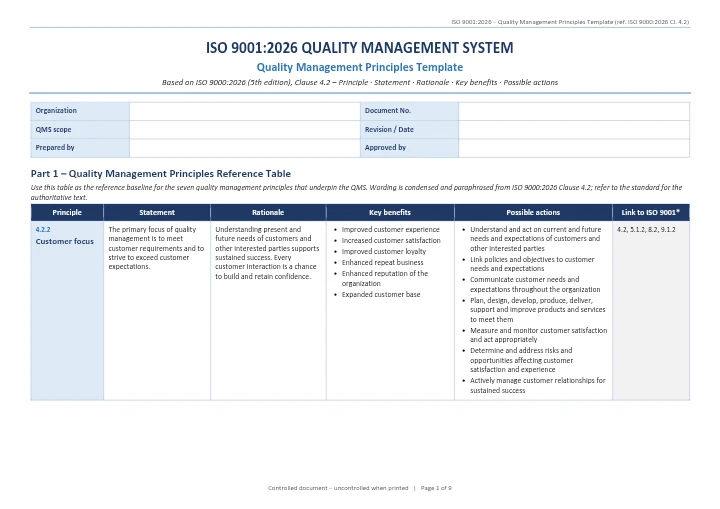Click the Revision / Date value cell

click(574, 130)
